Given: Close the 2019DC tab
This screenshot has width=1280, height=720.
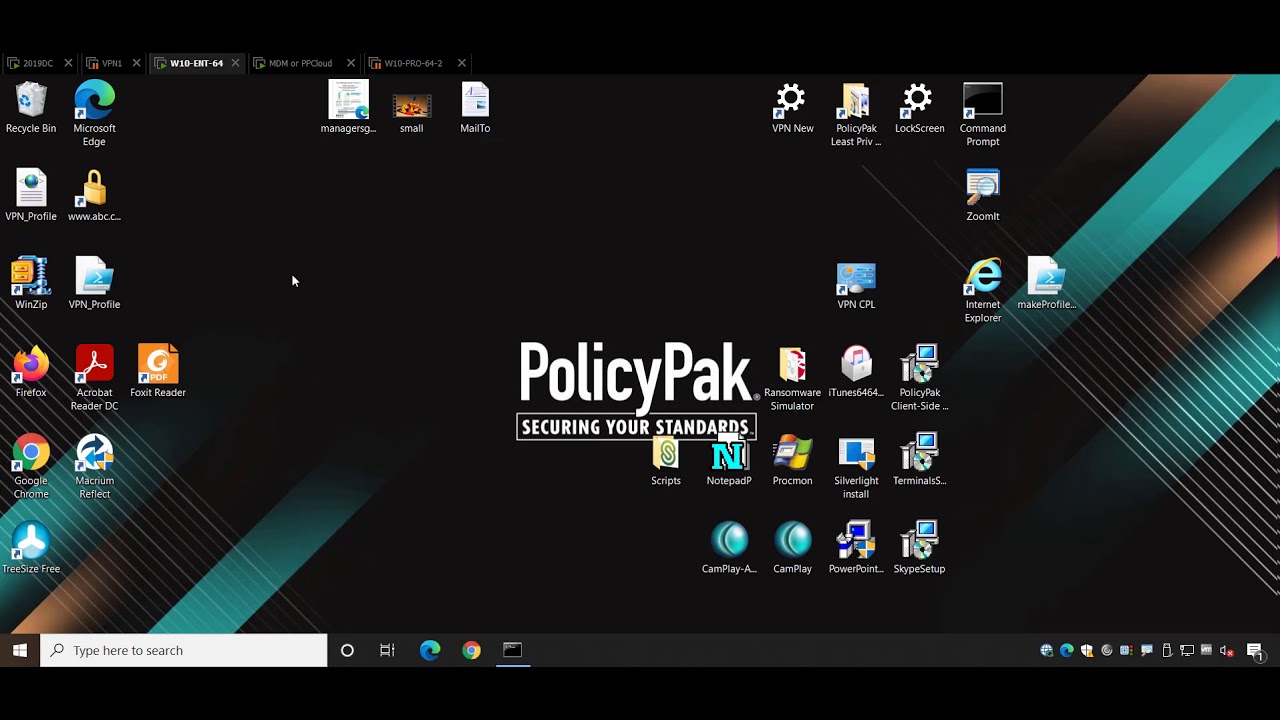Looking at the screenshot, I should tap(68, 63).
